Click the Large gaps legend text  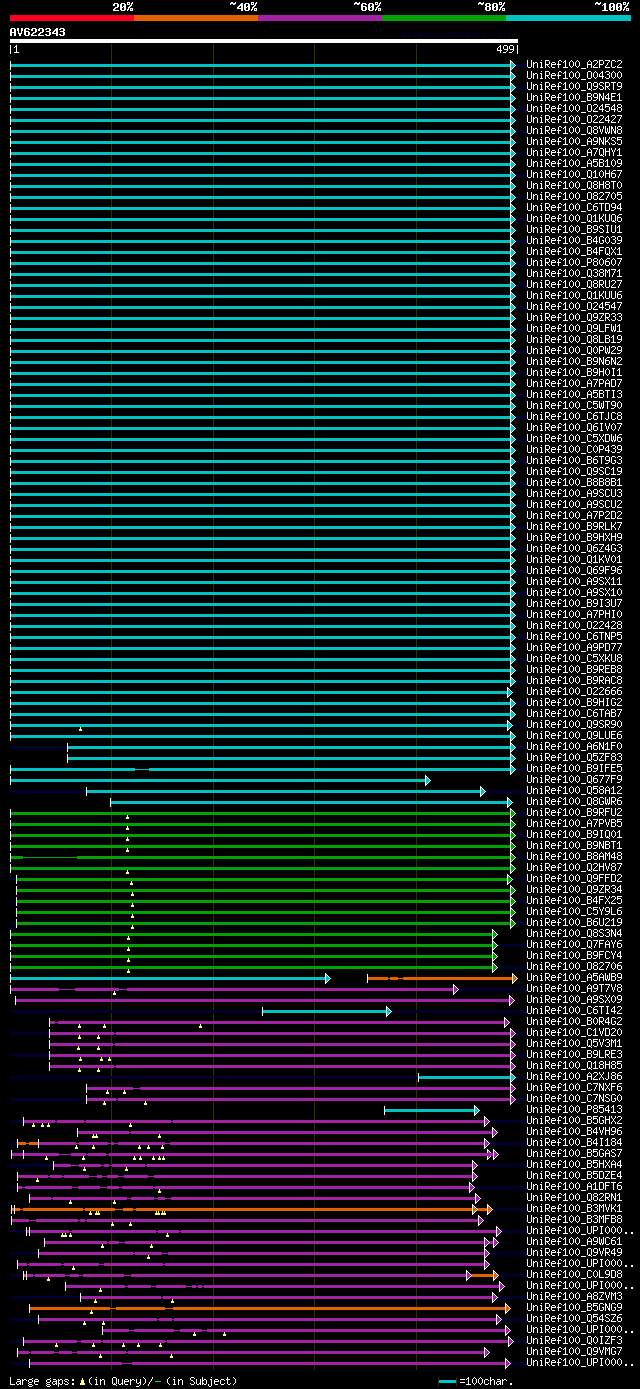pos(124,1381)
